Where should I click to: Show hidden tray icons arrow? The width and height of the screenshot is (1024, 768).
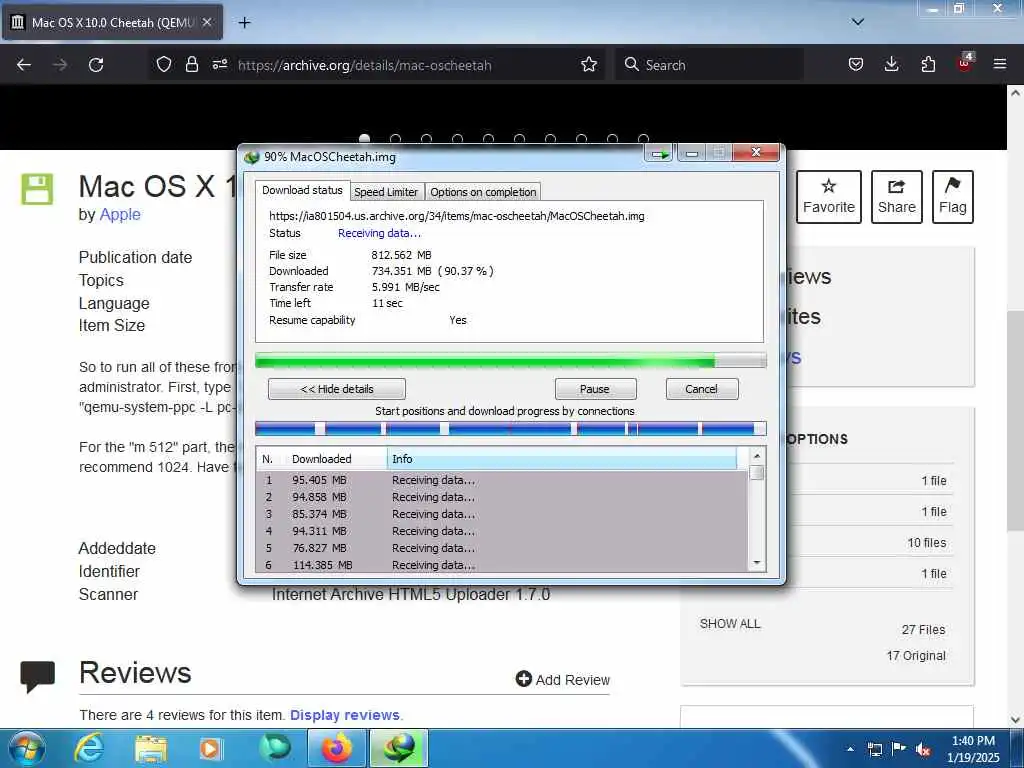pyautogui.click(x=850, y=749)
